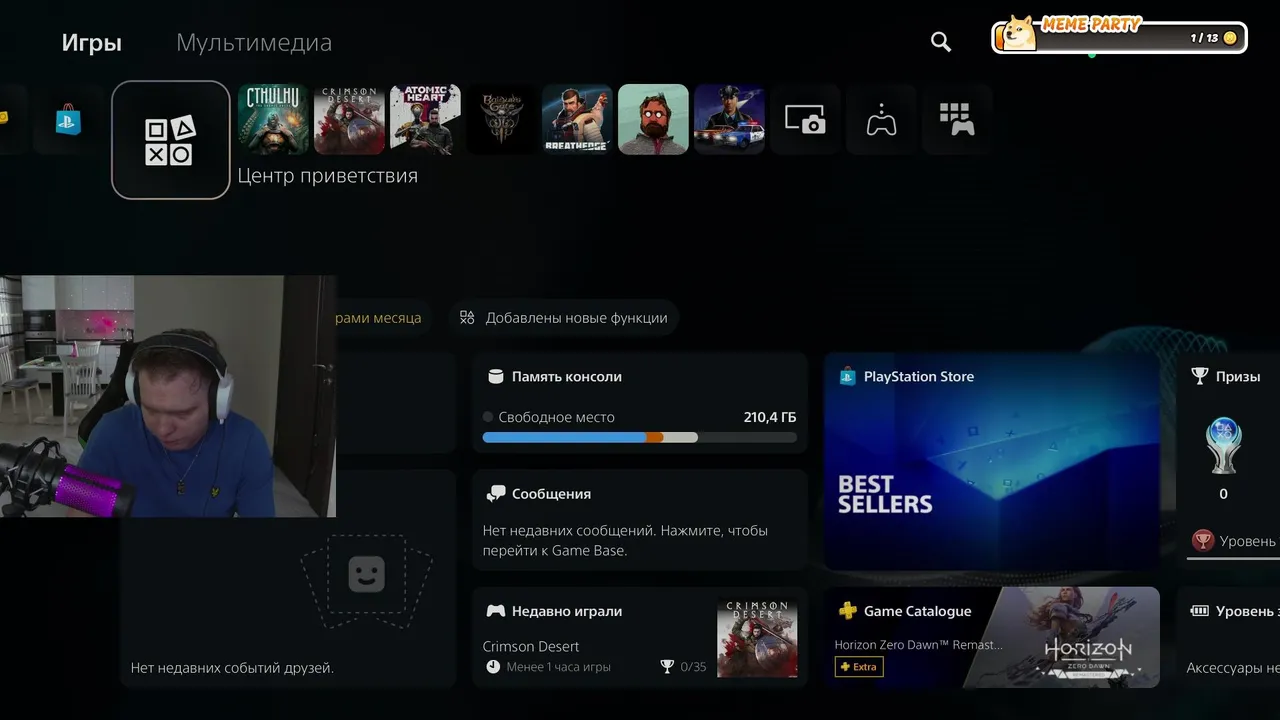Click the Память консоли storage icon

pos(495,377)
